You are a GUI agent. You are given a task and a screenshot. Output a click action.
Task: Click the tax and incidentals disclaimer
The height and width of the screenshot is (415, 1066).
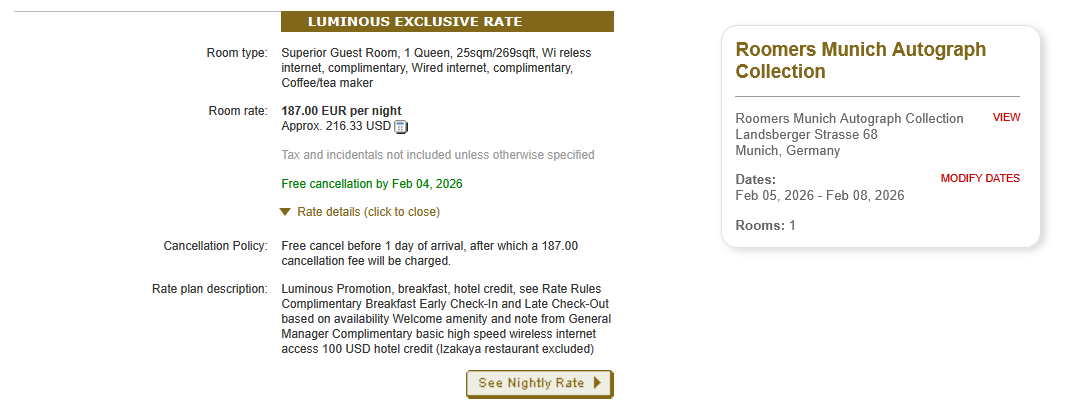(438, 155)
